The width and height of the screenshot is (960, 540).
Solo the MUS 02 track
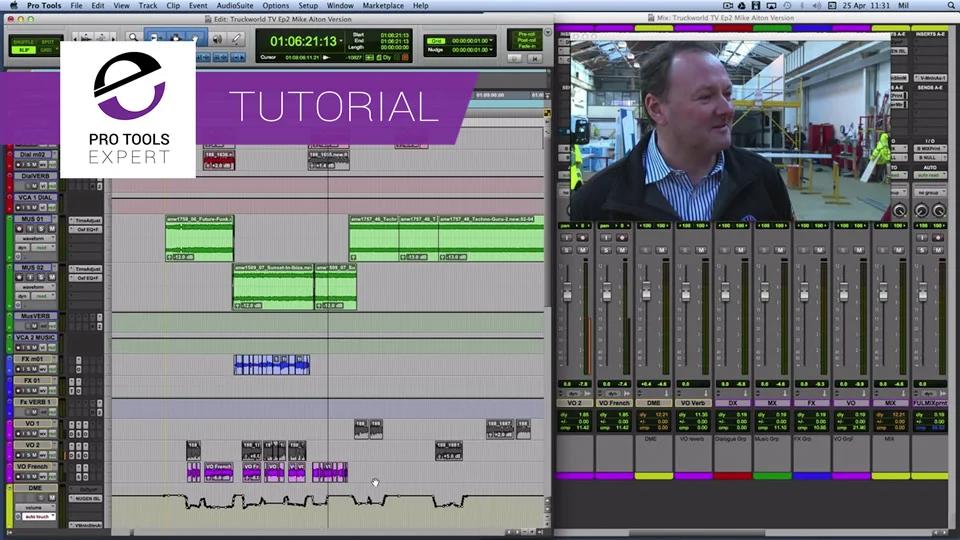point(41,277)
